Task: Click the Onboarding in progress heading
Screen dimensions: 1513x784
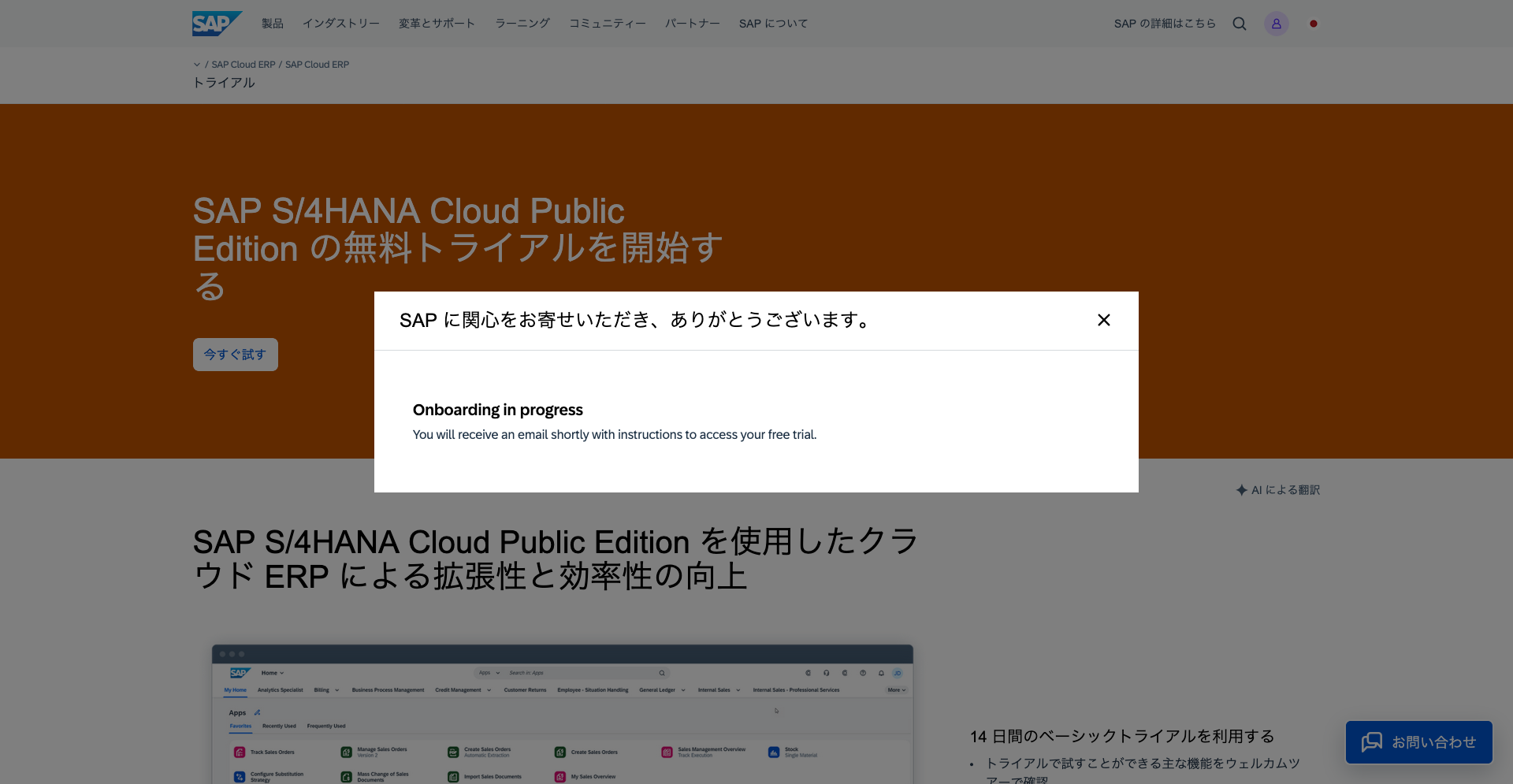Action: click(498, 410)
